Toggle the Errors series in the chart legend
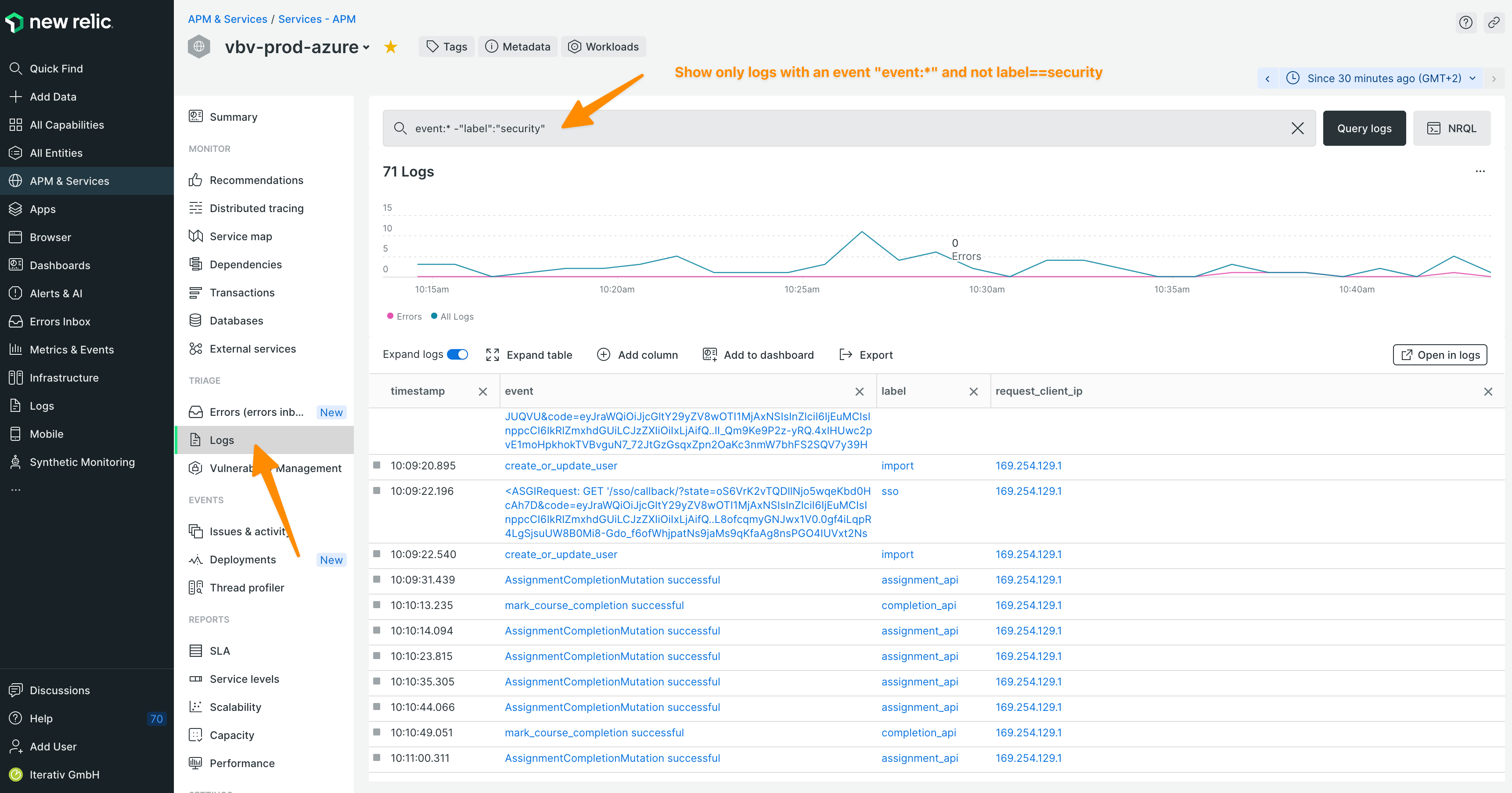This screenshot has height=793, width=1512. (x=404, y=316)
